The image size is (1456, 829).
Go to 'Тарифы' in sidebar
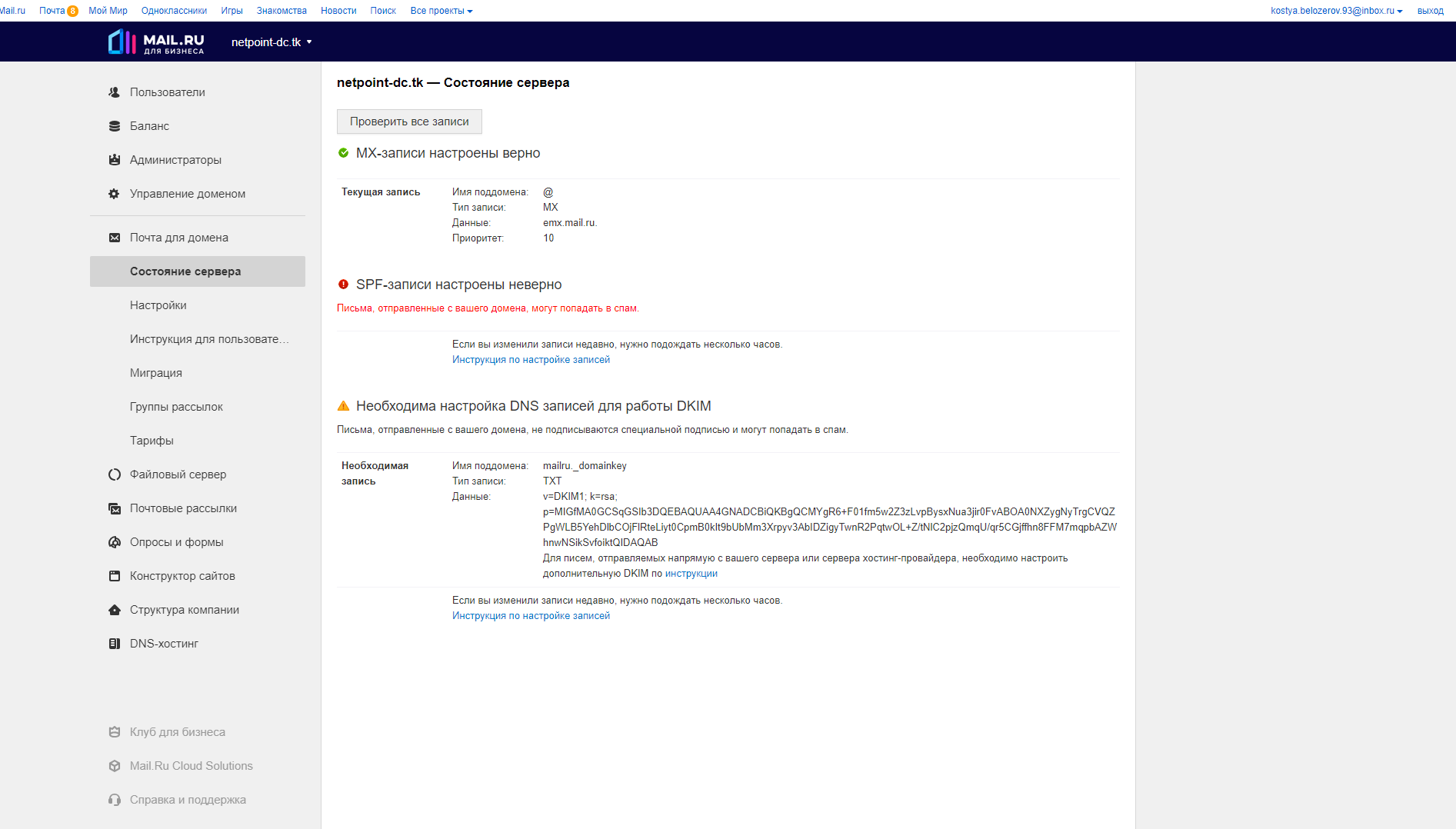(x=152, y=441)
